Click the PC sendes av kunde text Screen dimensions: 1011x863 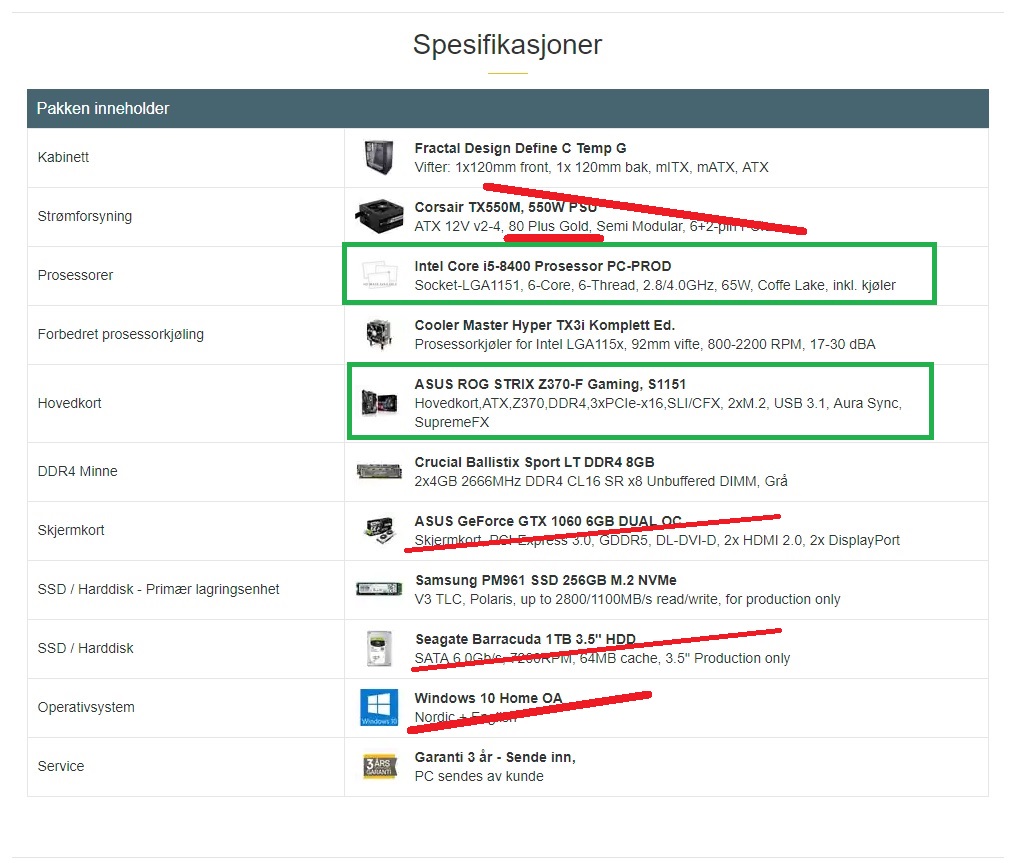(479, 777)
